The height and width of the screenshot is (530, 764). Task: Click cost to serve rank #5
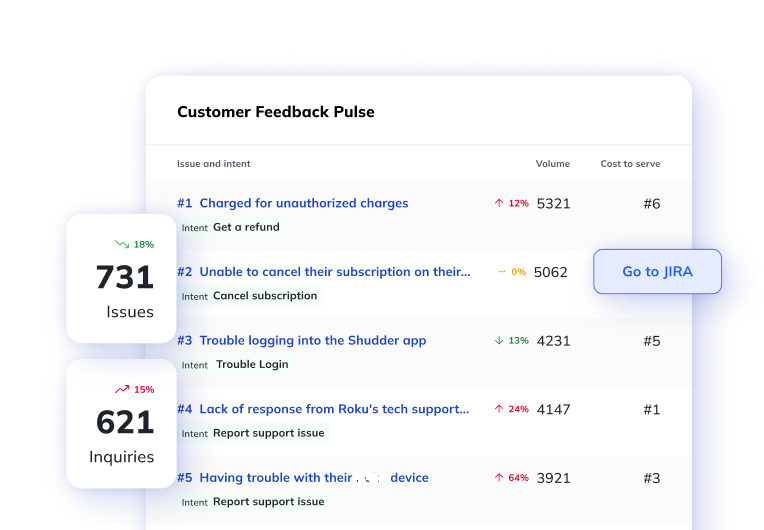[x=652, y=341]
